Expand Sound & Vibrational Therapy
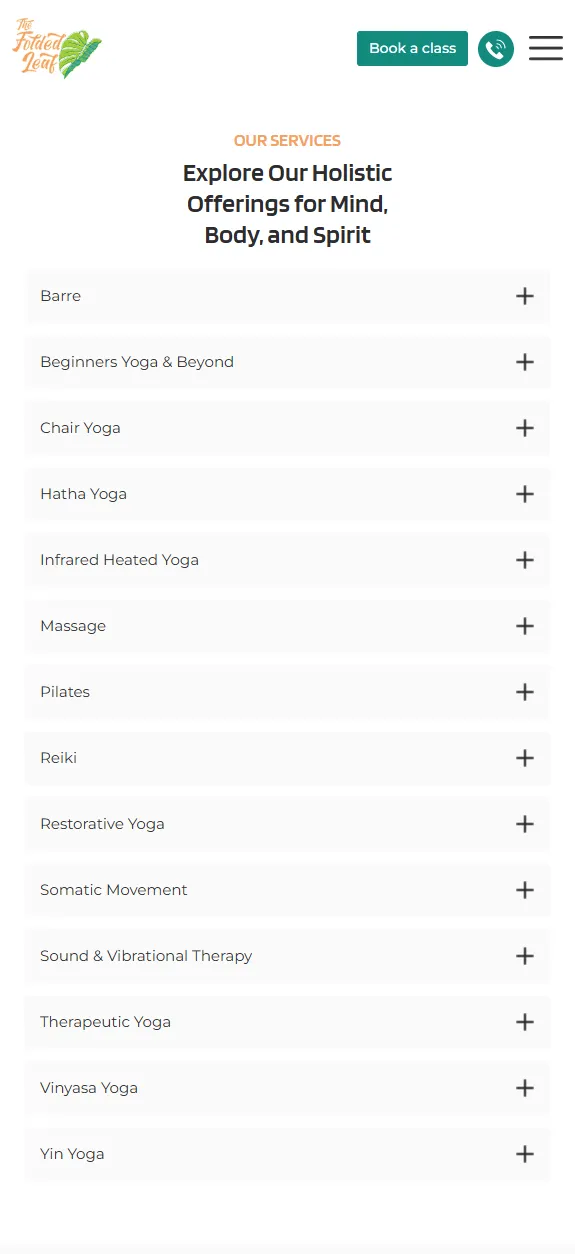 [x=287, y=956]
